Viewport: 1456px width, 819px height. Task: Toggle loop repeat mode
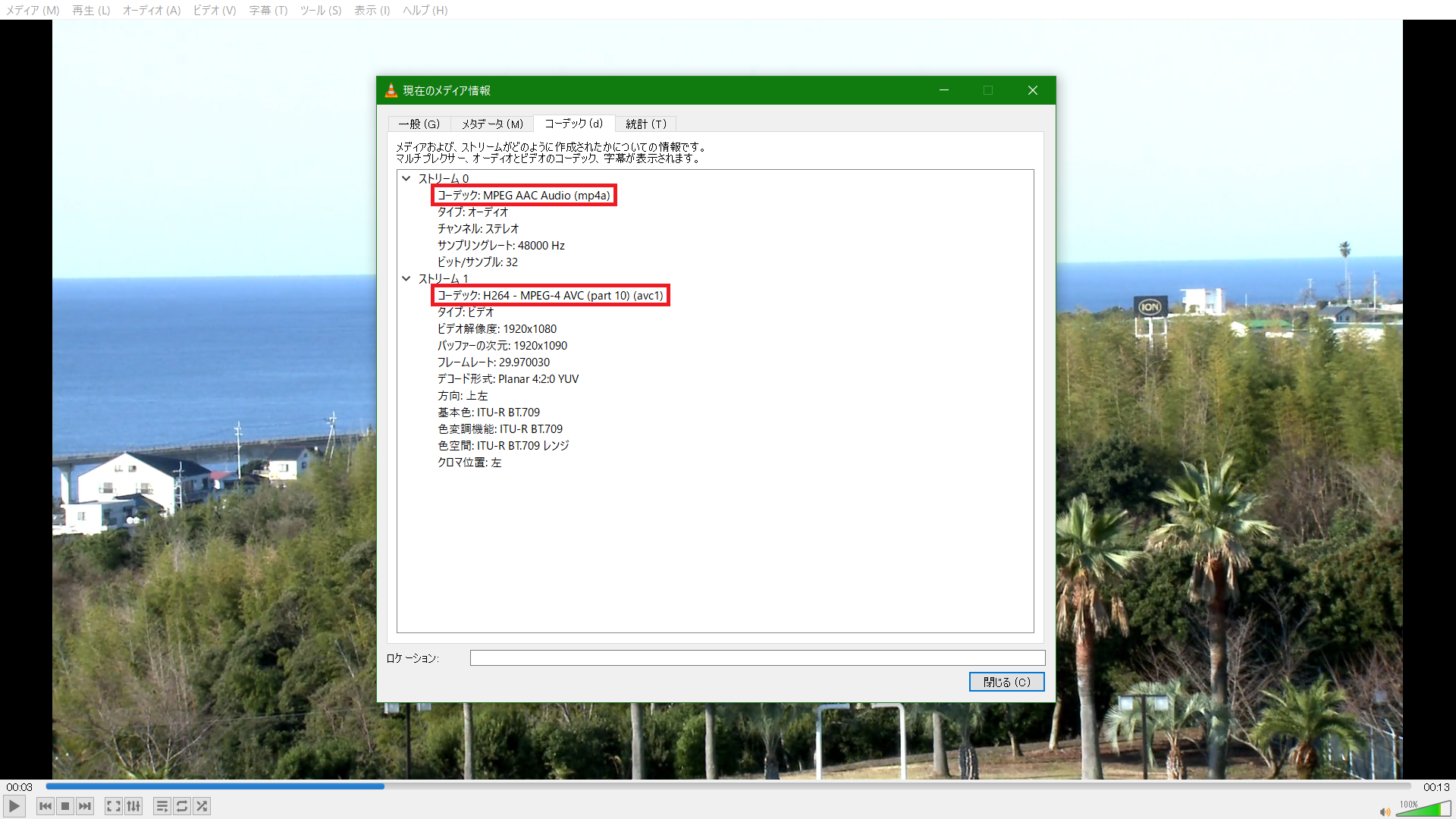click(x=182, y=806)
